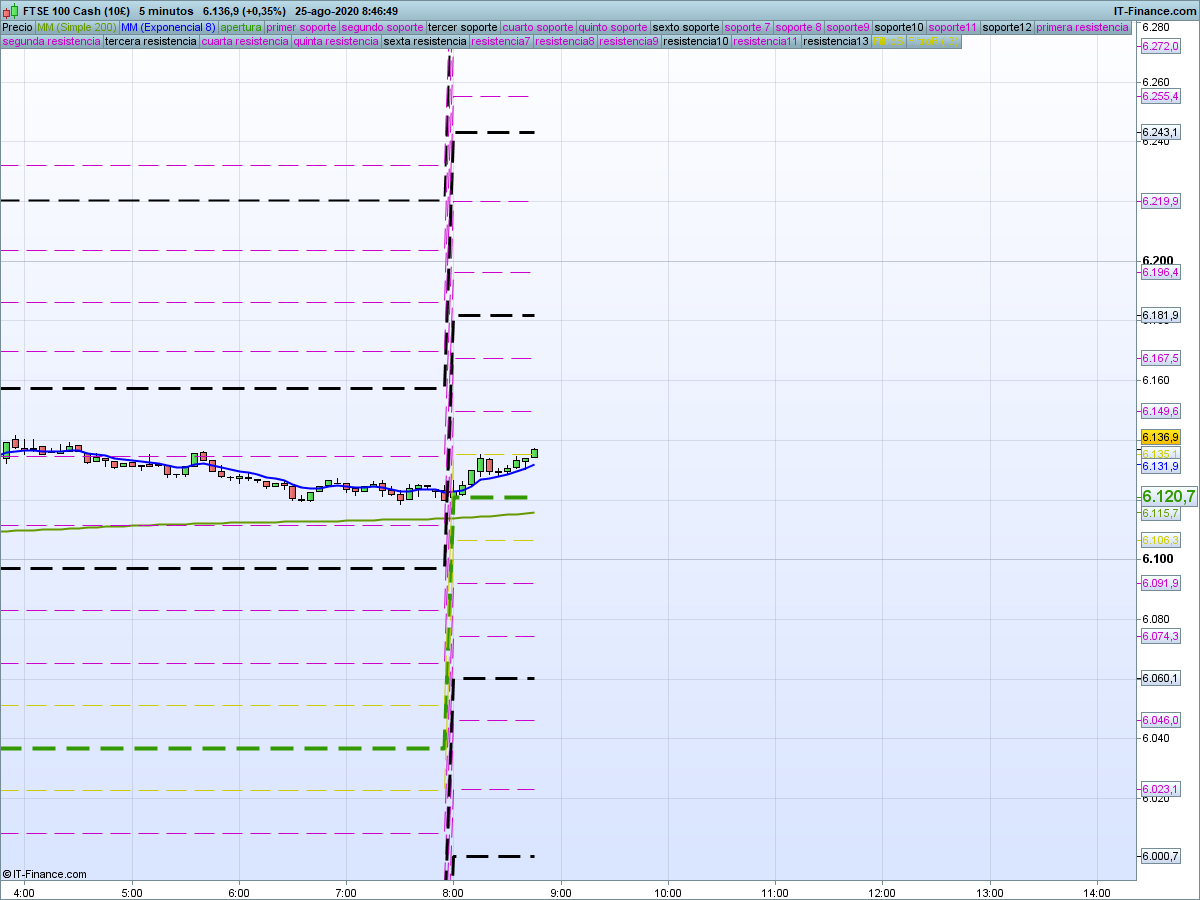
Task: Select the tercer soporte legend label
Action: coord(462,27)
